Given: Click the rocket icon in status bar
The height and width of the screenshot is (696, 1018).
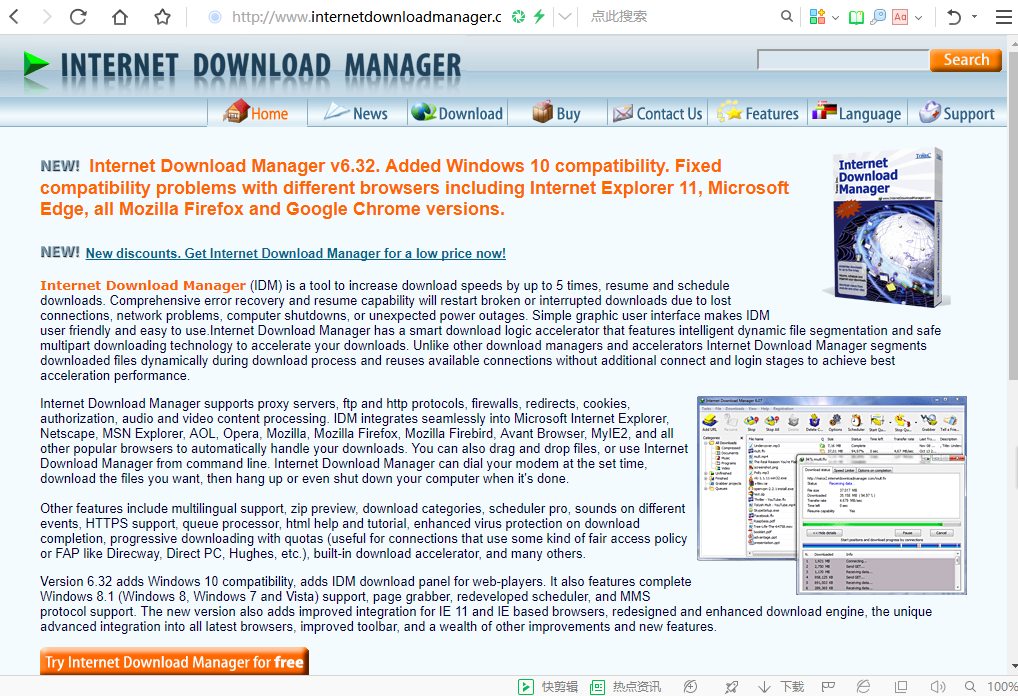Looking at the screenshot, I should tap(732, 687).
